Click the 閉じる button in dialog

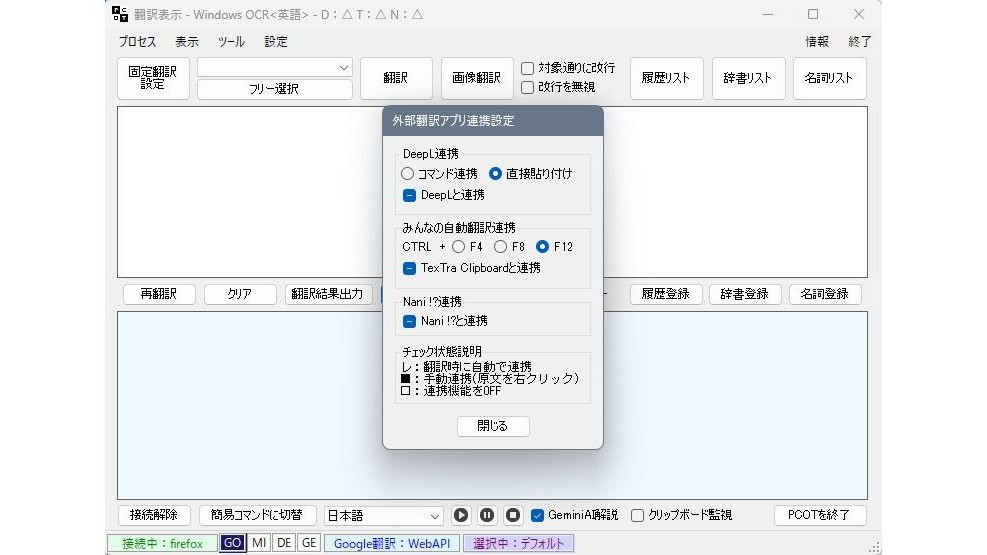[x=493, y=426]
